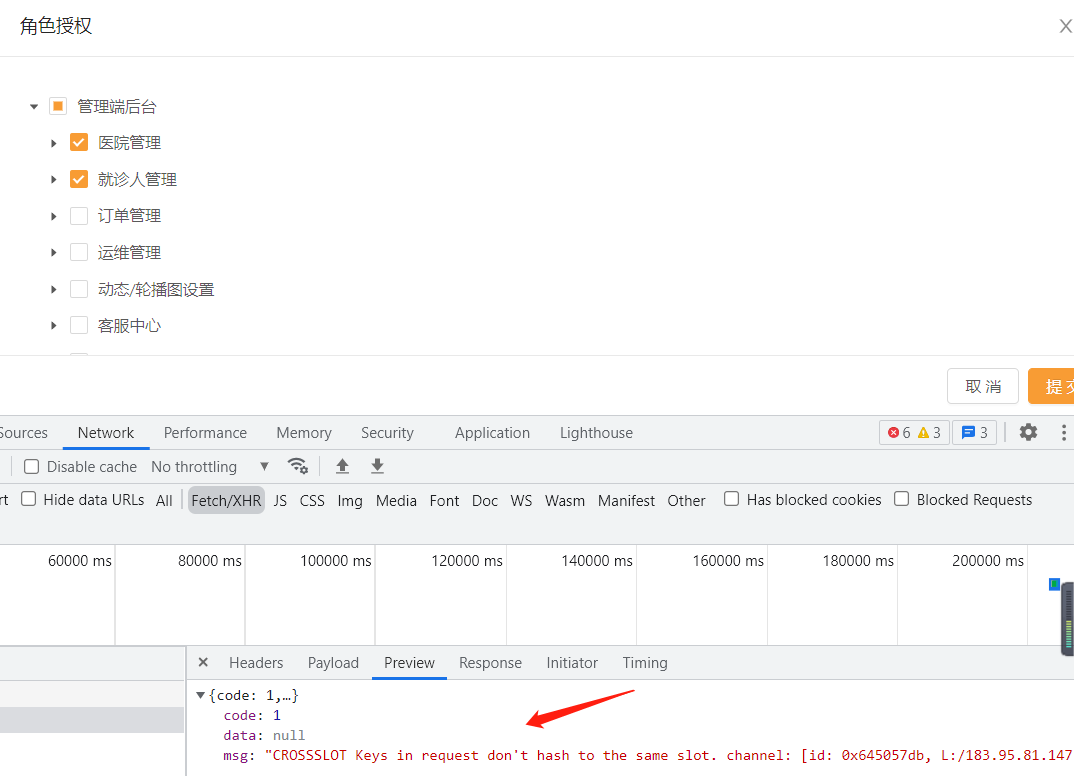Enable the Disable cache checkbox
Screen dimensions: 1074x776
pos(31,466)
